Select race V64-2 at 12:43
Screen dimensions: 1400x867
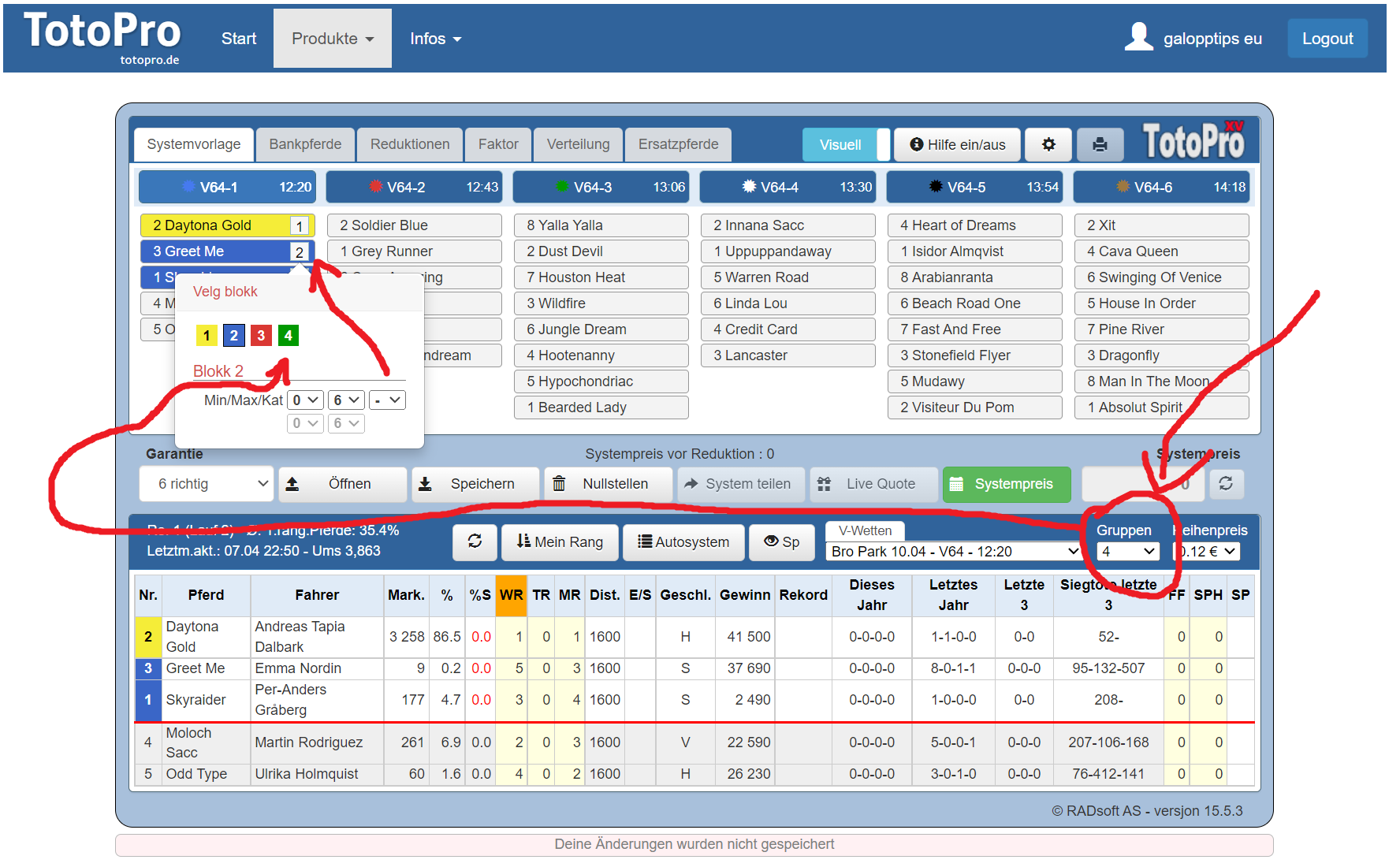pos(415,187)
